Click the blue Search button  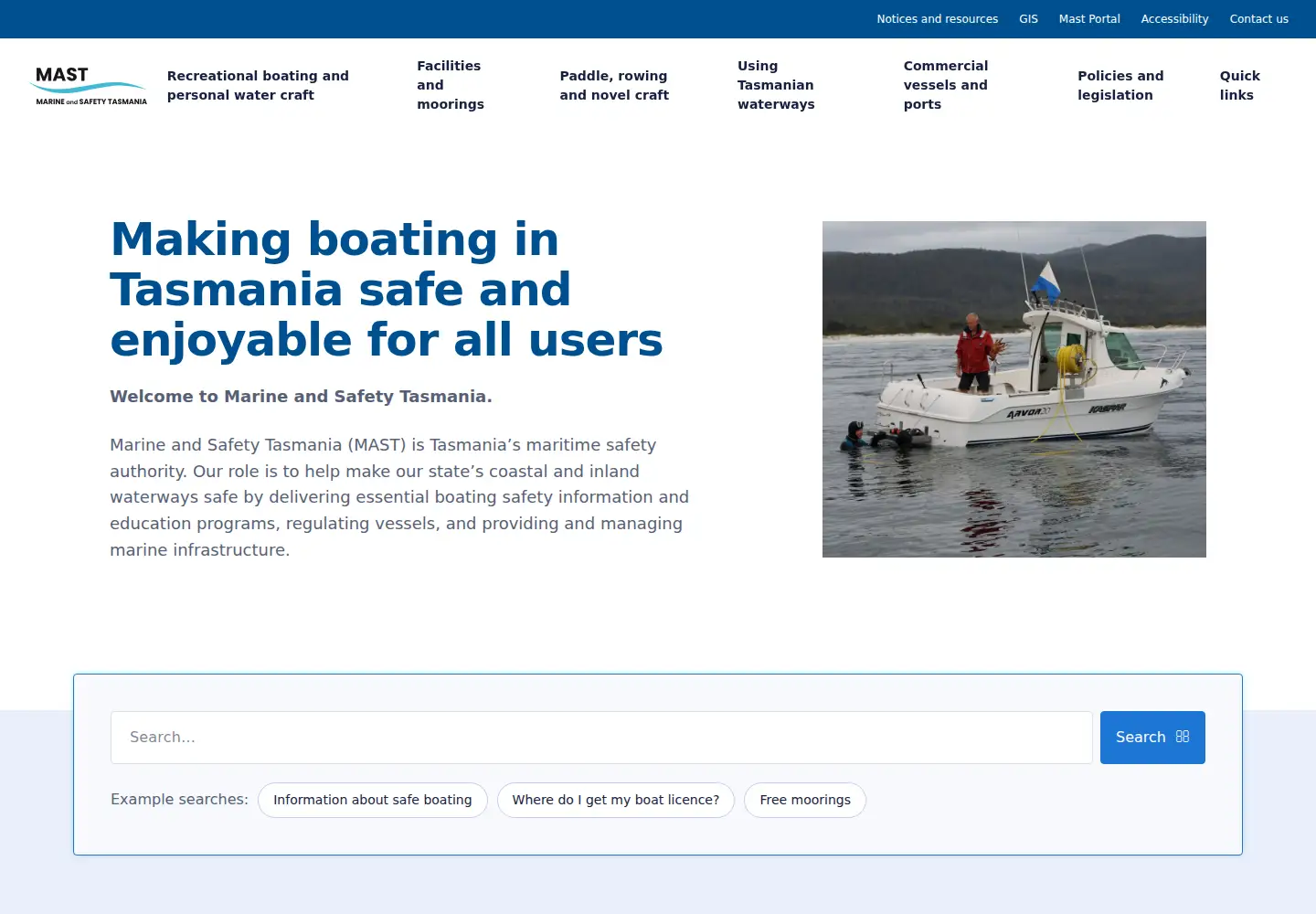[x=1152, y=738]
